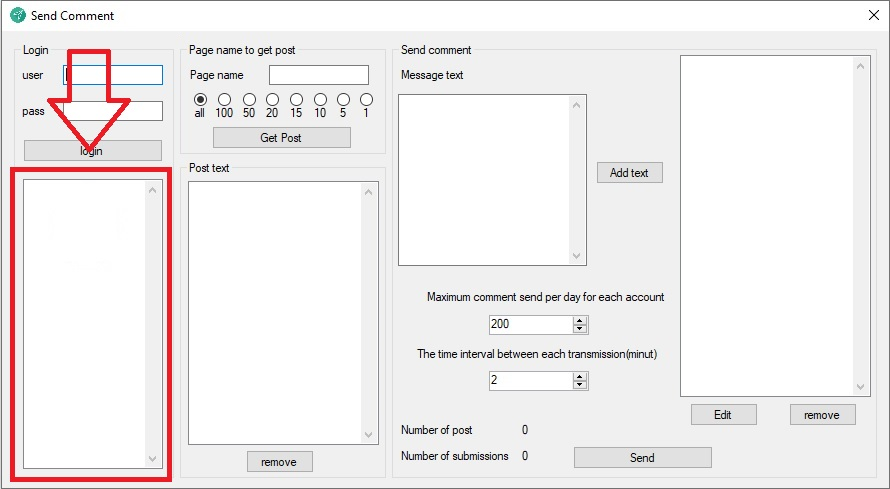
Task: Increase maximum comments per day value
Action: (x=580, y=320)
